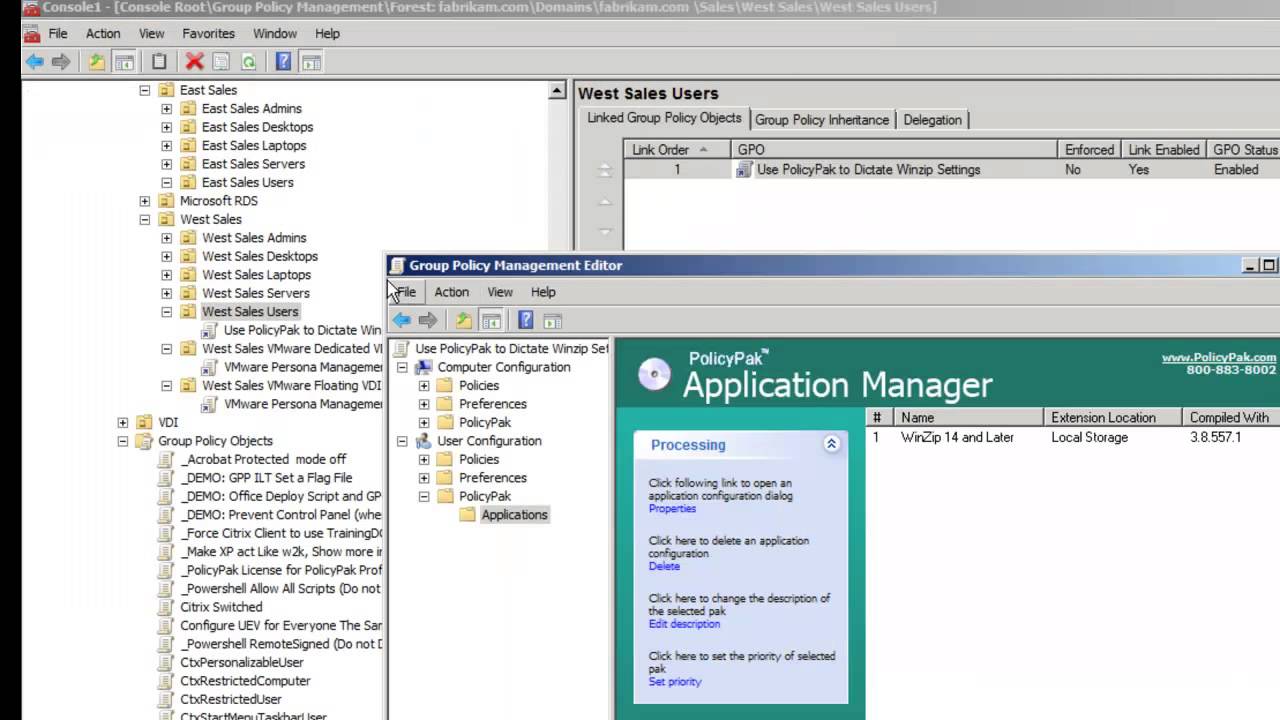This screenshot has height=720, width=1280.
Task: Click Back arrow in Group Policy Management Editor
Action: tap(401, 320)
